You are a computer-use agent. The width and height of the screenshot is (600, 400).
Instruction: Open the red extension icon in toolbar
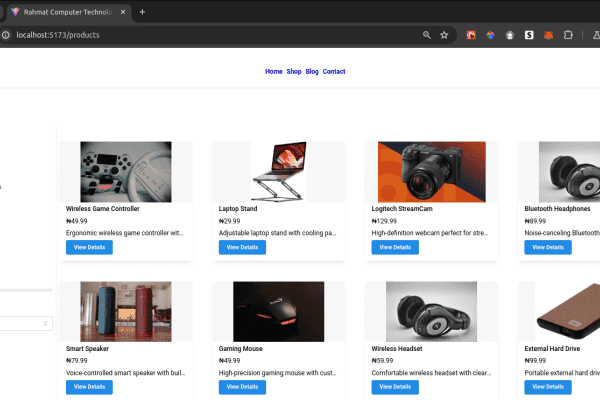coord(471,35)
